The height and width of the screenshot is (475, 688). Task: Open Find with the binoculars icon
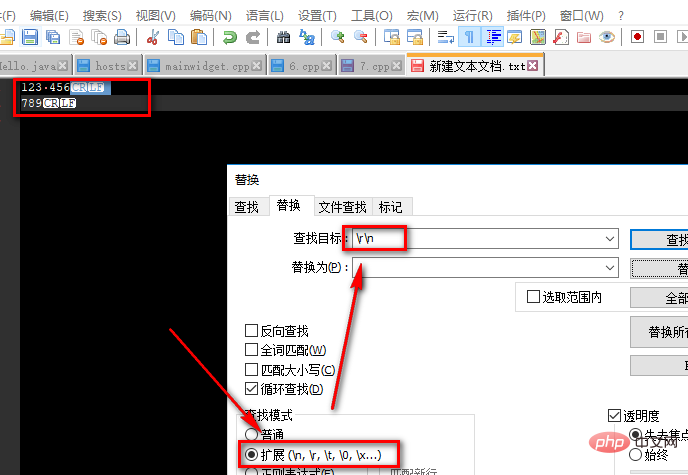click(x=283, y=38)
